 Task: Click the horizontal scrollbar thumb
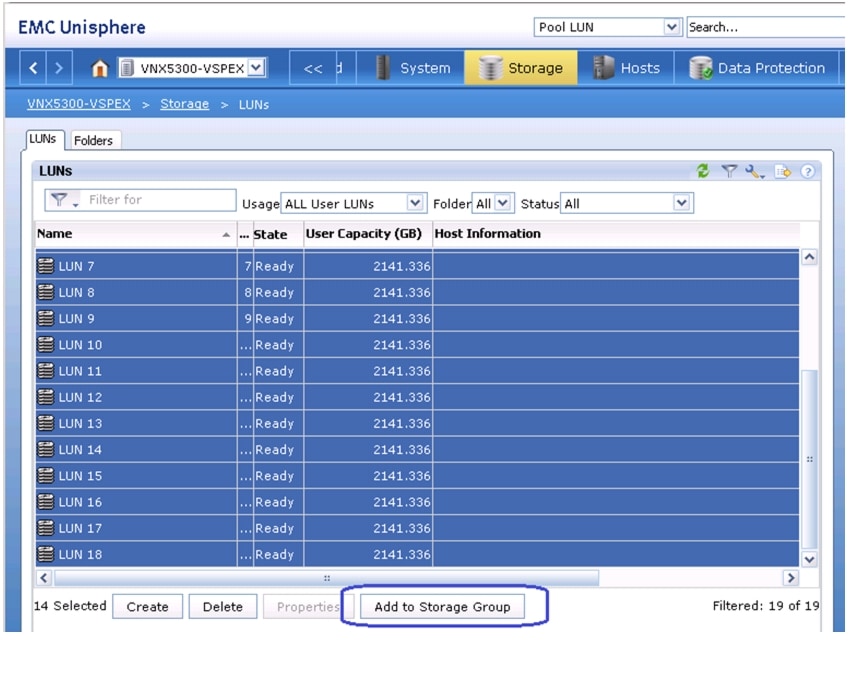pos(326,578)
